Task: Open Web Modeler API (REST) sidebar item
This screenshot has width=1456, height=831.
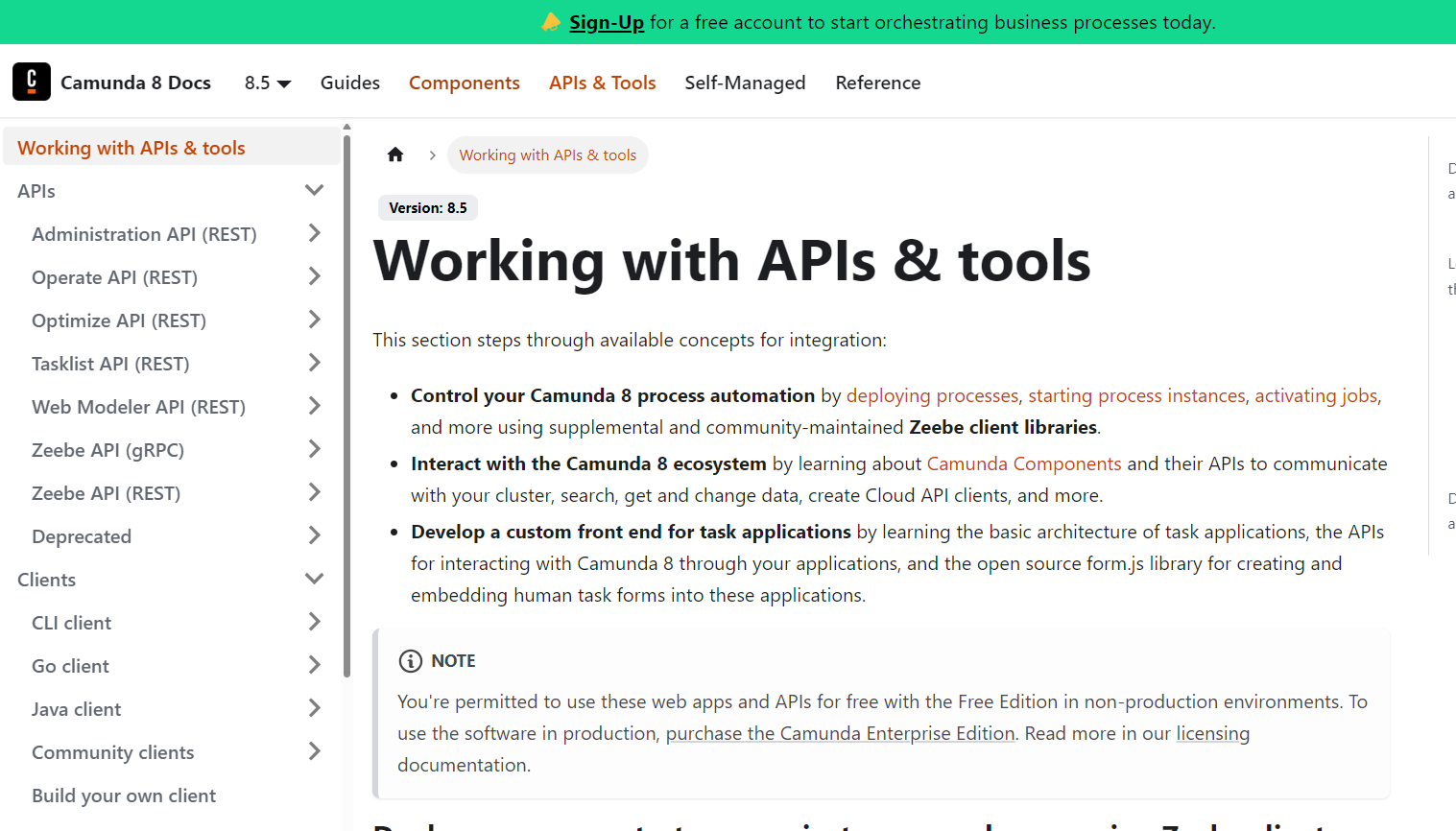Action: point(138,407)
